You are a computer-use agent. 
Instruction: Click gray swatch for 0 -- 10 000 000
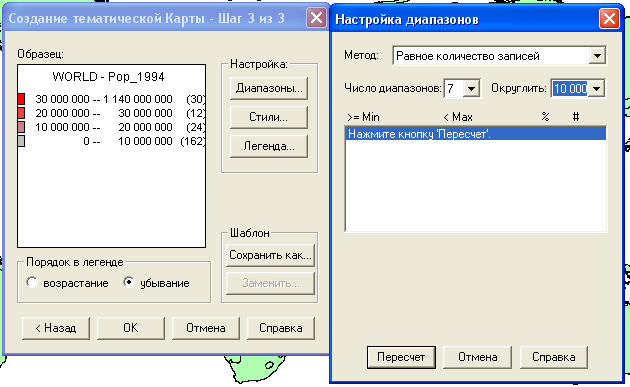point(21,141)
